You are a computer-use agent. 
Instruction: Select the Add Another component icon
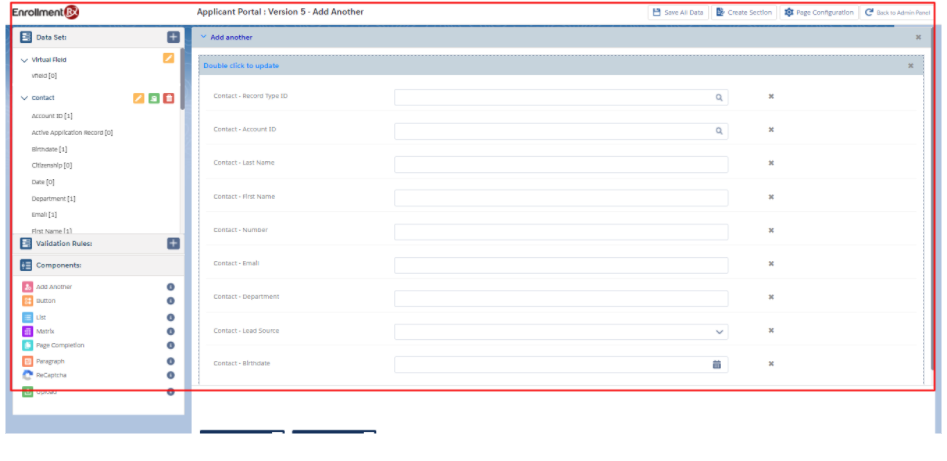28,287
